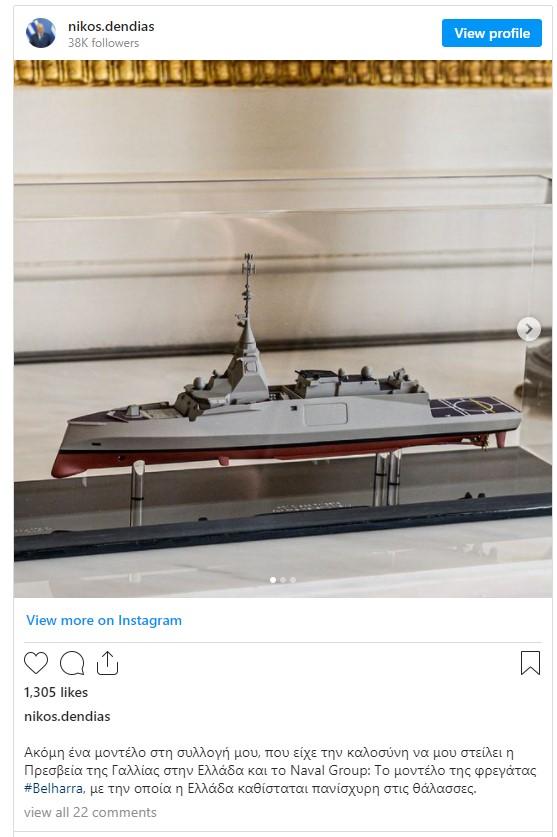
Task: Click the share upload icon
Action: pos(107,663)
